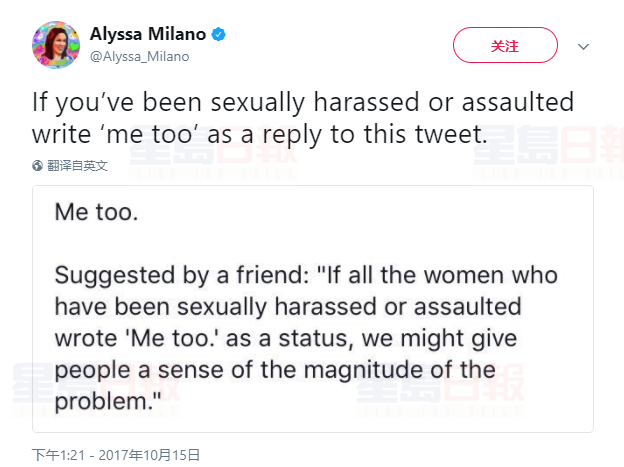
Task: Click the 翻译自英文 translate link
Action: tap(78, 165)
